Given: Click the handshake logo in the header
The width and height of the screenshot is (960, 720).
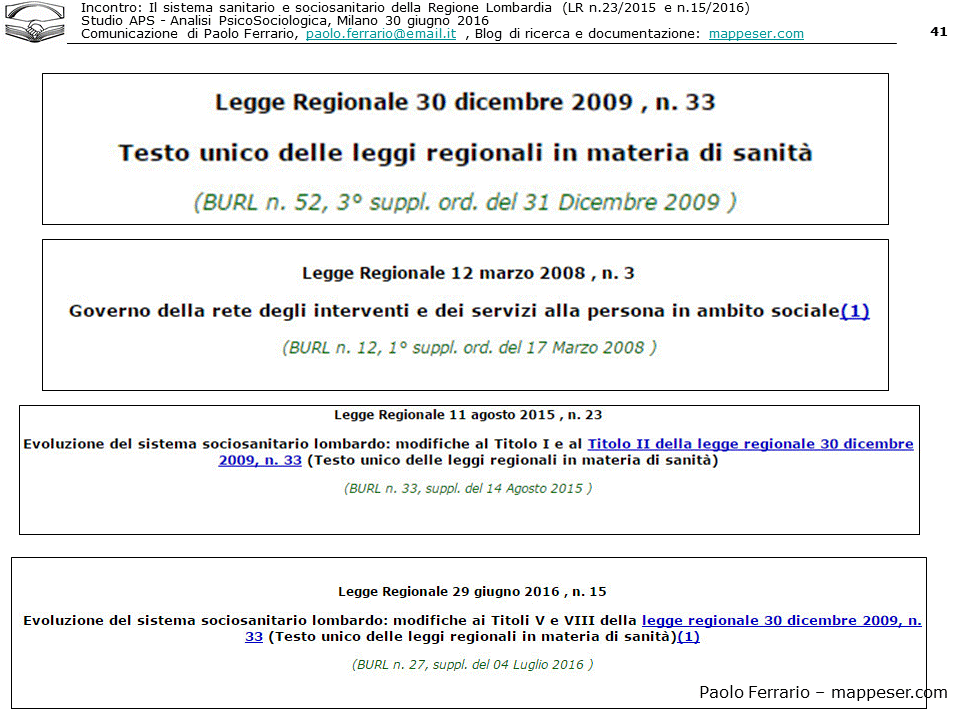Looking at the screenshot, I should pyautogui.click(x=34, y=23).
